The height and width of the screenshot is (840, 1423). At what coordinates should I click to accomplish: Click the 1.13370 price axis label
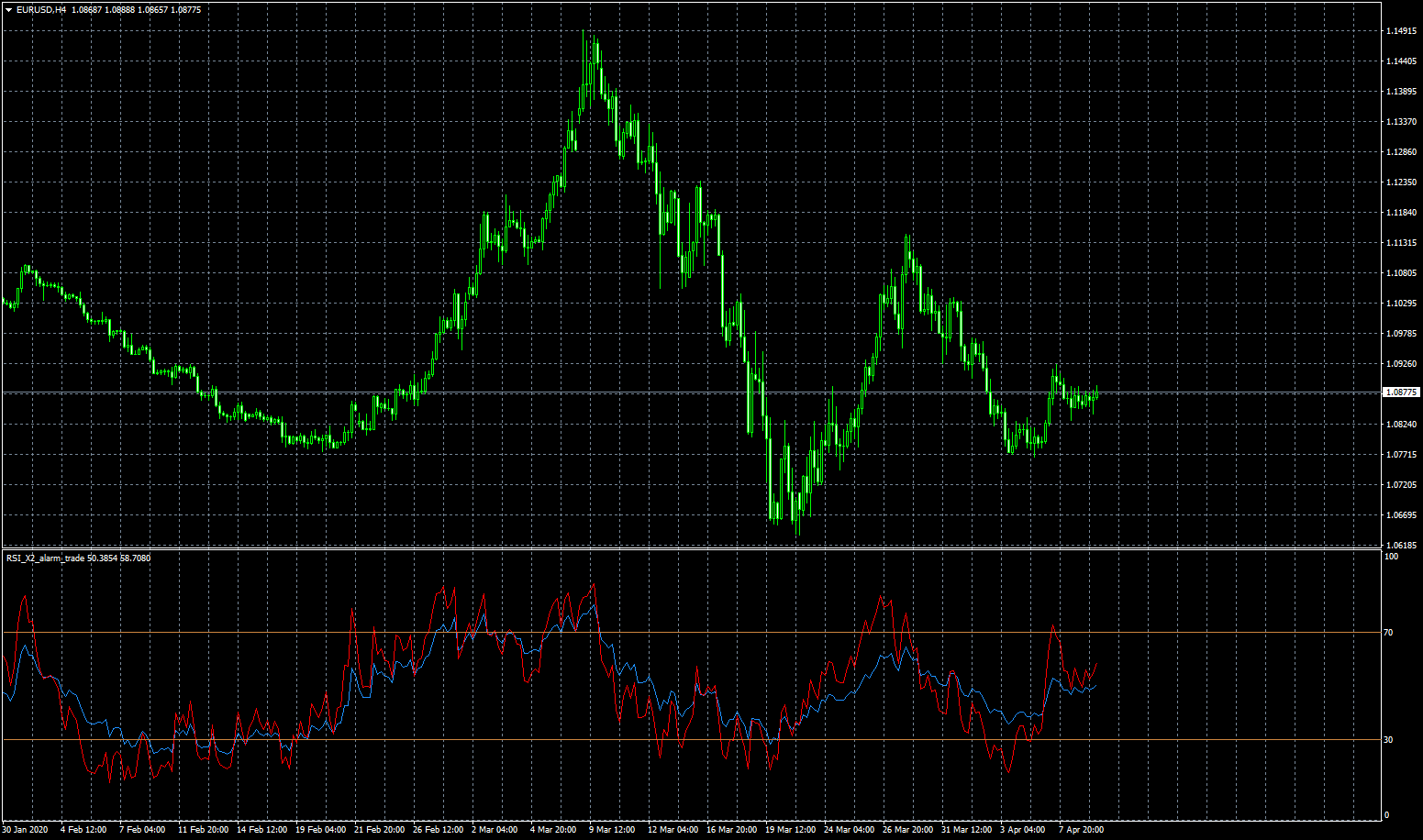[x=1402, y=122]
